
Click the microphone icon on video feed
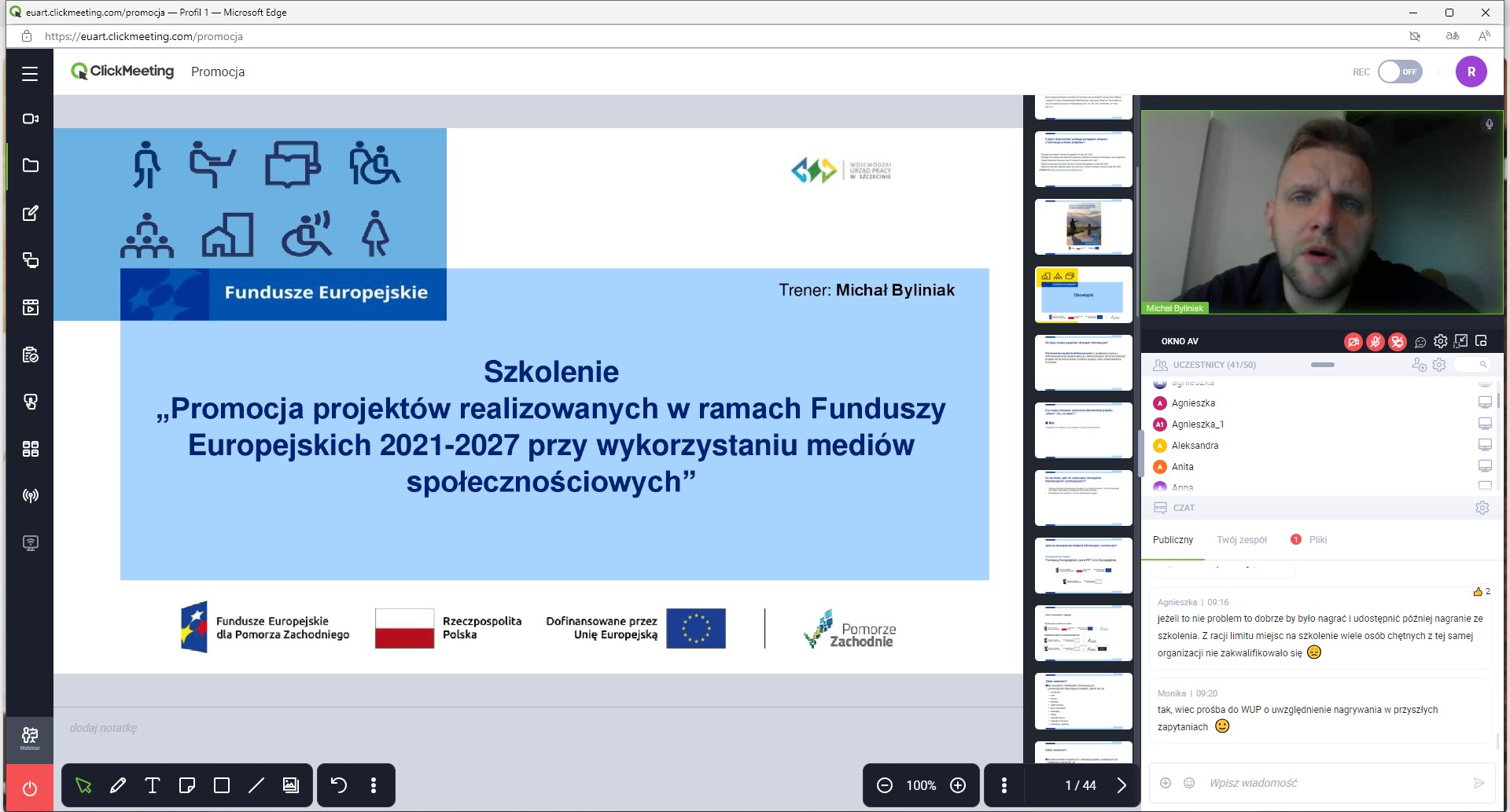(x=1489, y=124)
